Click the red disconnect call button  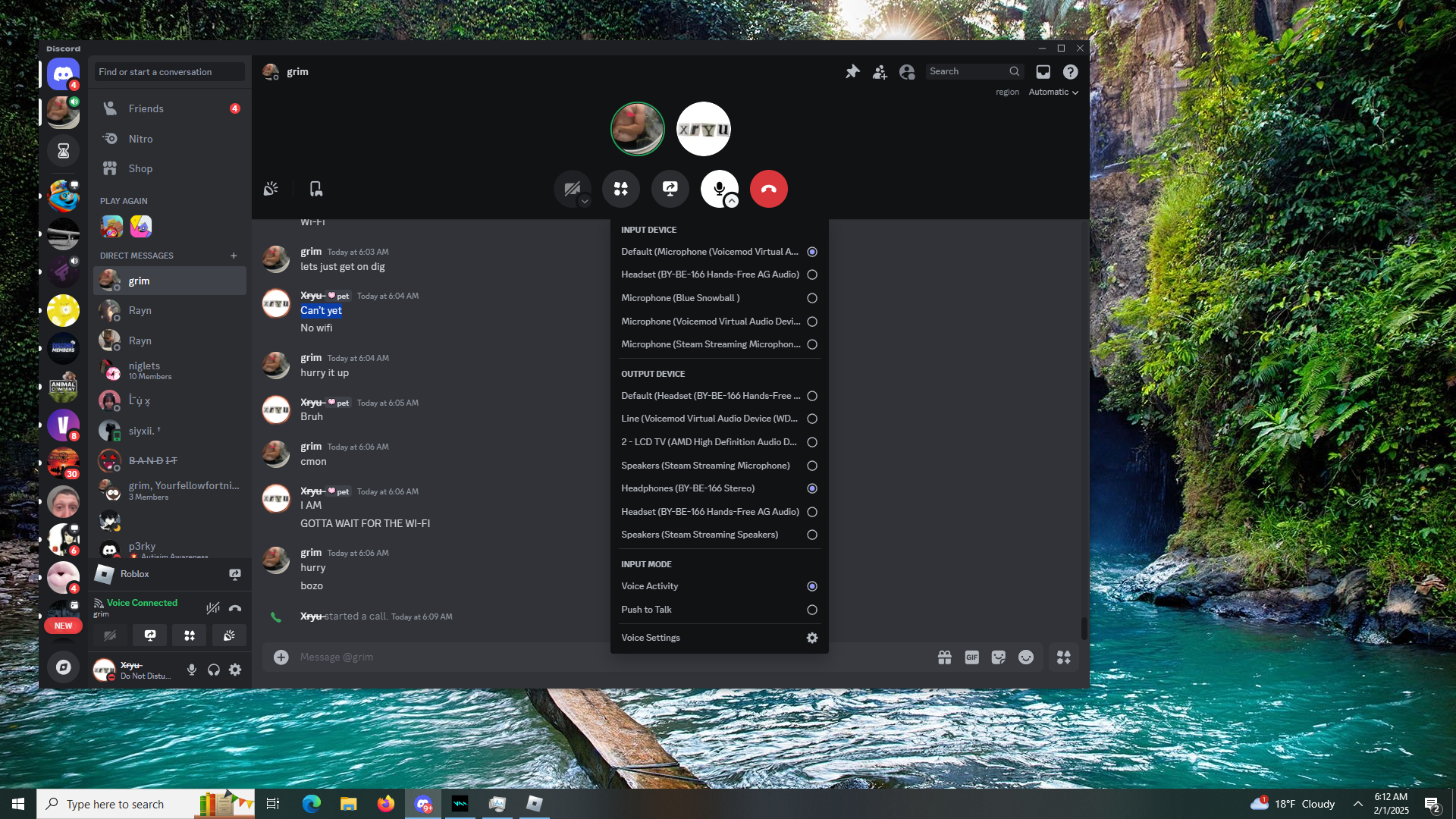click(768, 189)
